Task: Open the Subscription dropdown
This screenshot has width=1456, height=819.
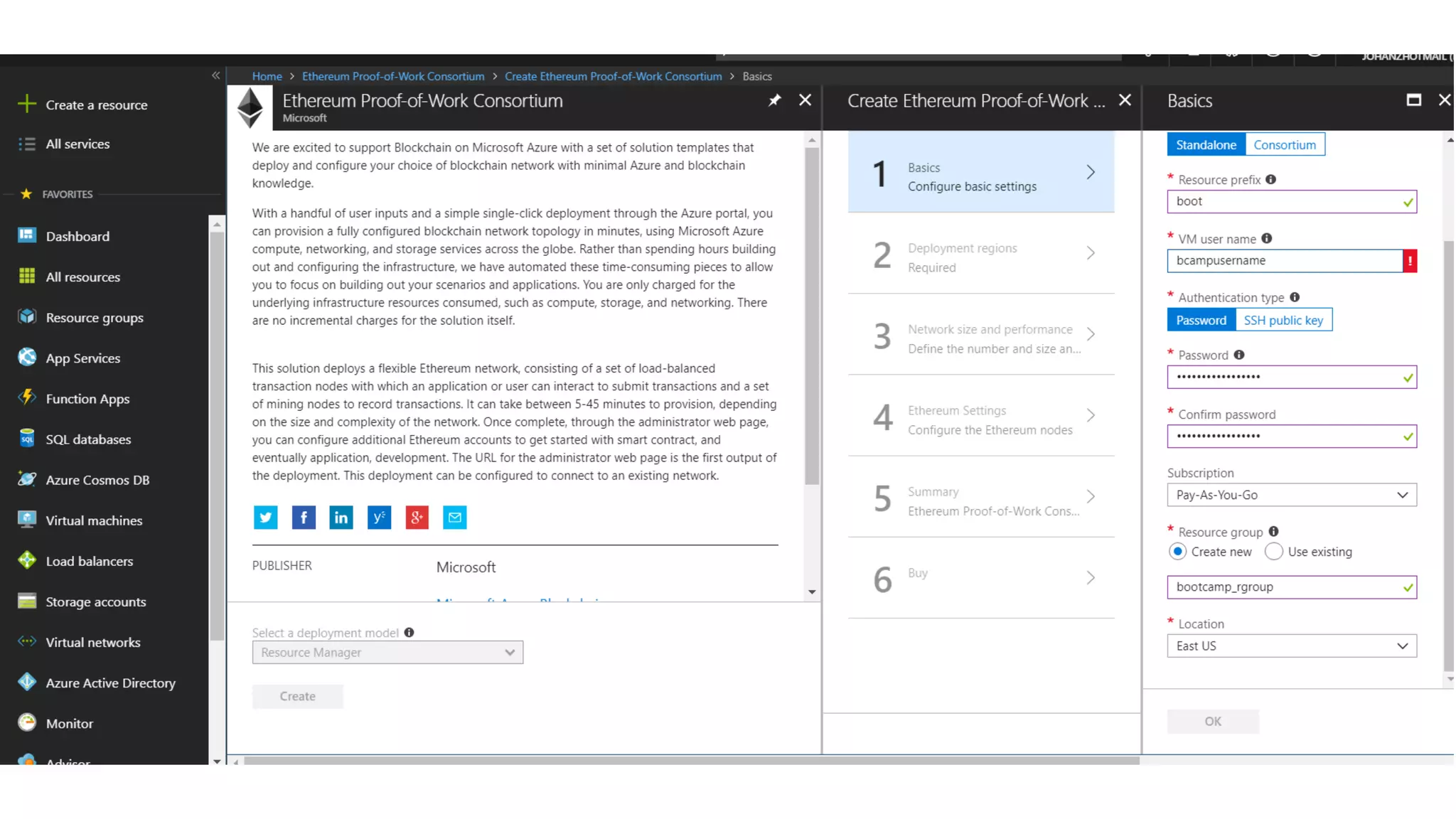Action: pyautogui.click(x=1291, y=496)
